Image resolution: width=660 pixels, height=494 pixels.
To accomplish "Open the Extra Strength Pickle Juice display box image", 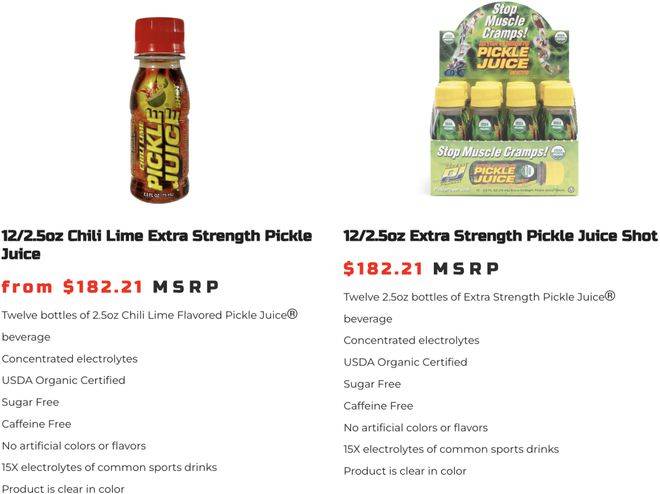I will (x=503, y=99).
